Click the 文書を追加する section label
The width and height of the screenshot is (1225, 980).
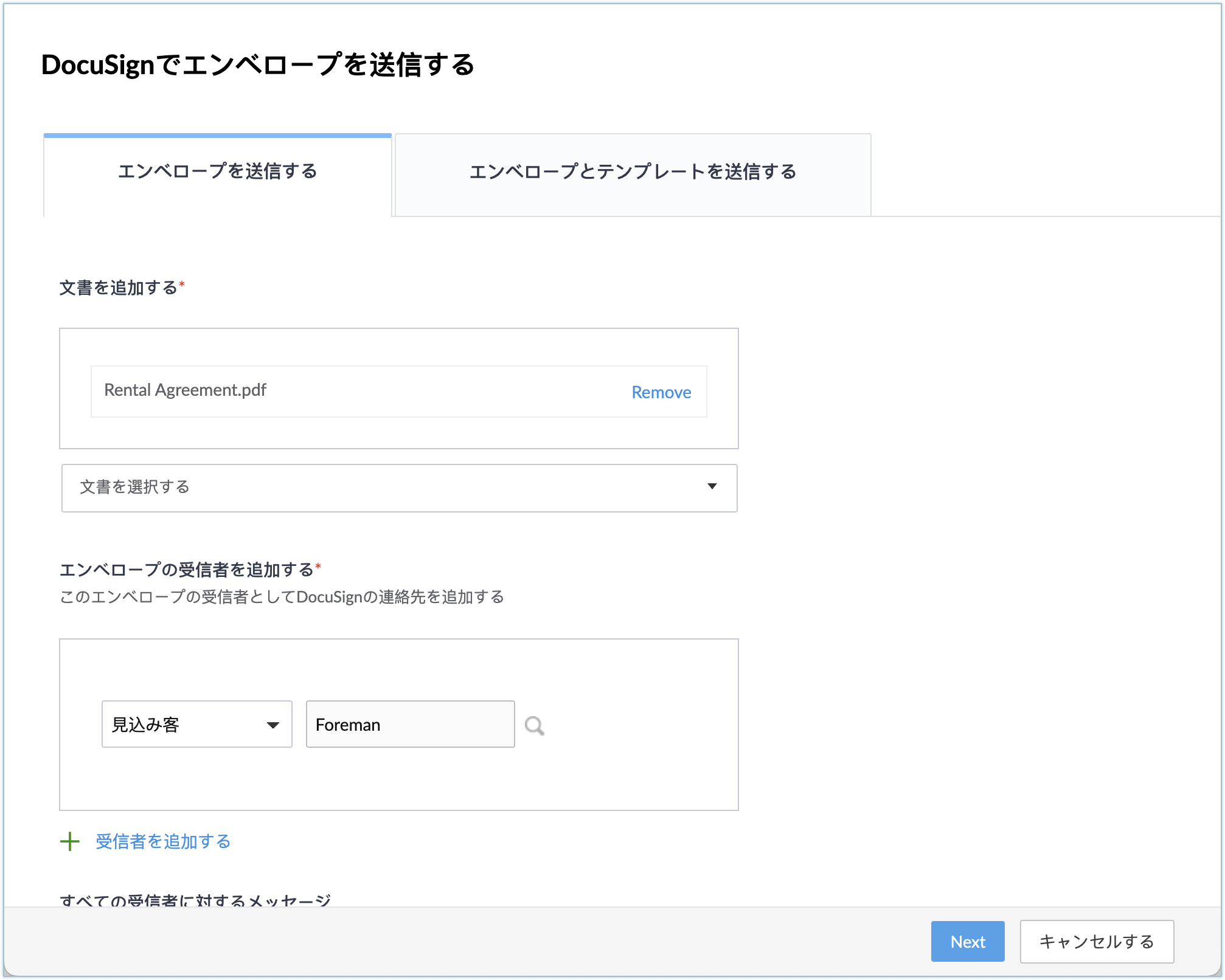click(118, 288)
